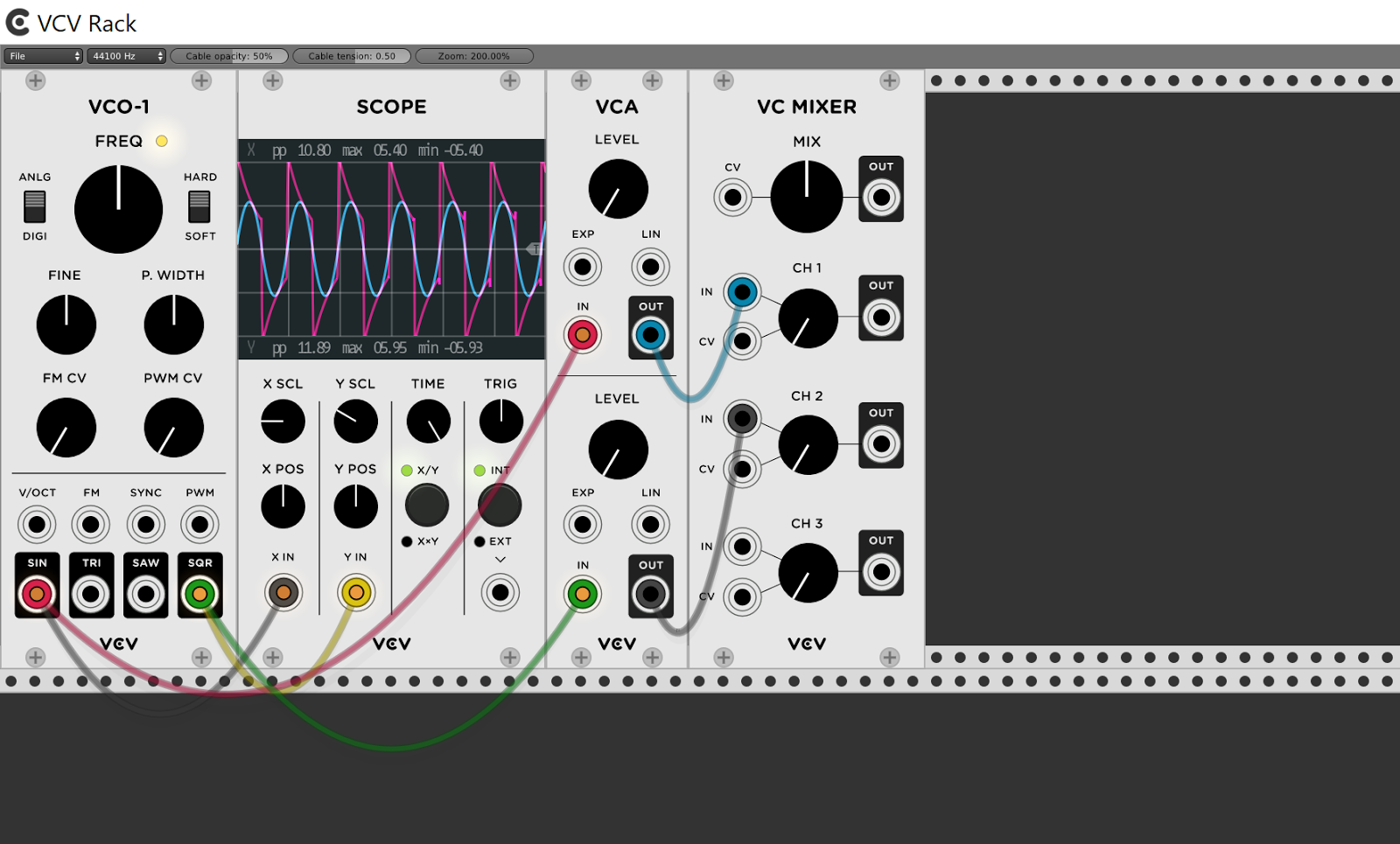Click the Cable opacity 50% slider

(x=229, y=56)
